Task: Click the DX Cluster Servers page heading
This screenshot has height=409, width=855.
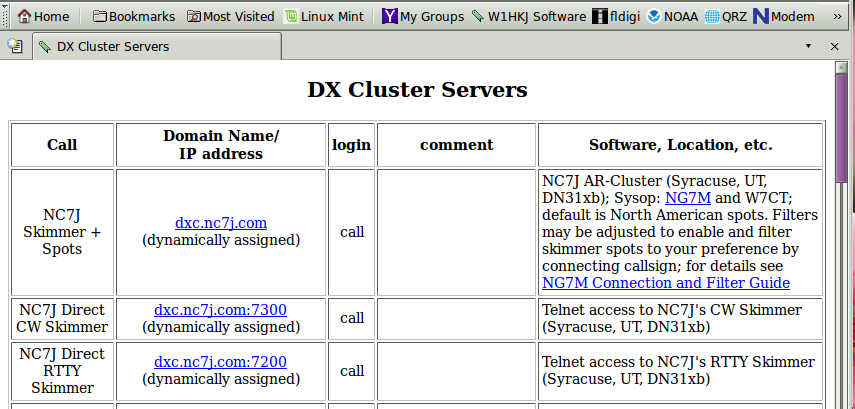Action: (x=417, y=90)
